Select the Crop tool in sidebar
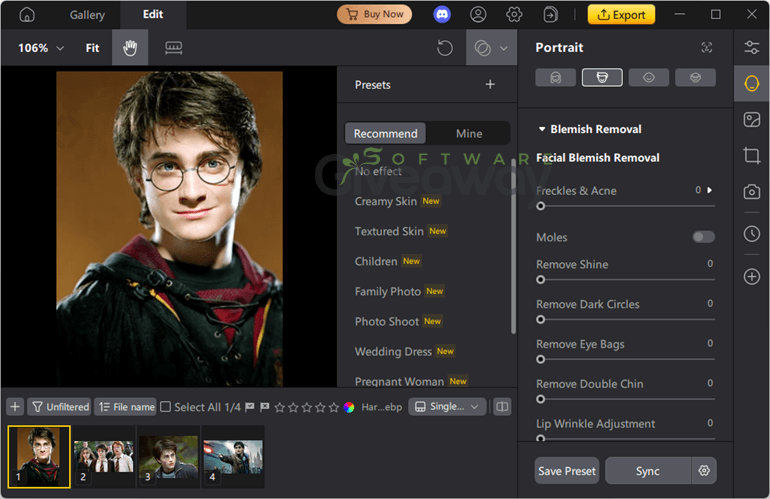The image size is (770, 499). [x=751, y=156]
